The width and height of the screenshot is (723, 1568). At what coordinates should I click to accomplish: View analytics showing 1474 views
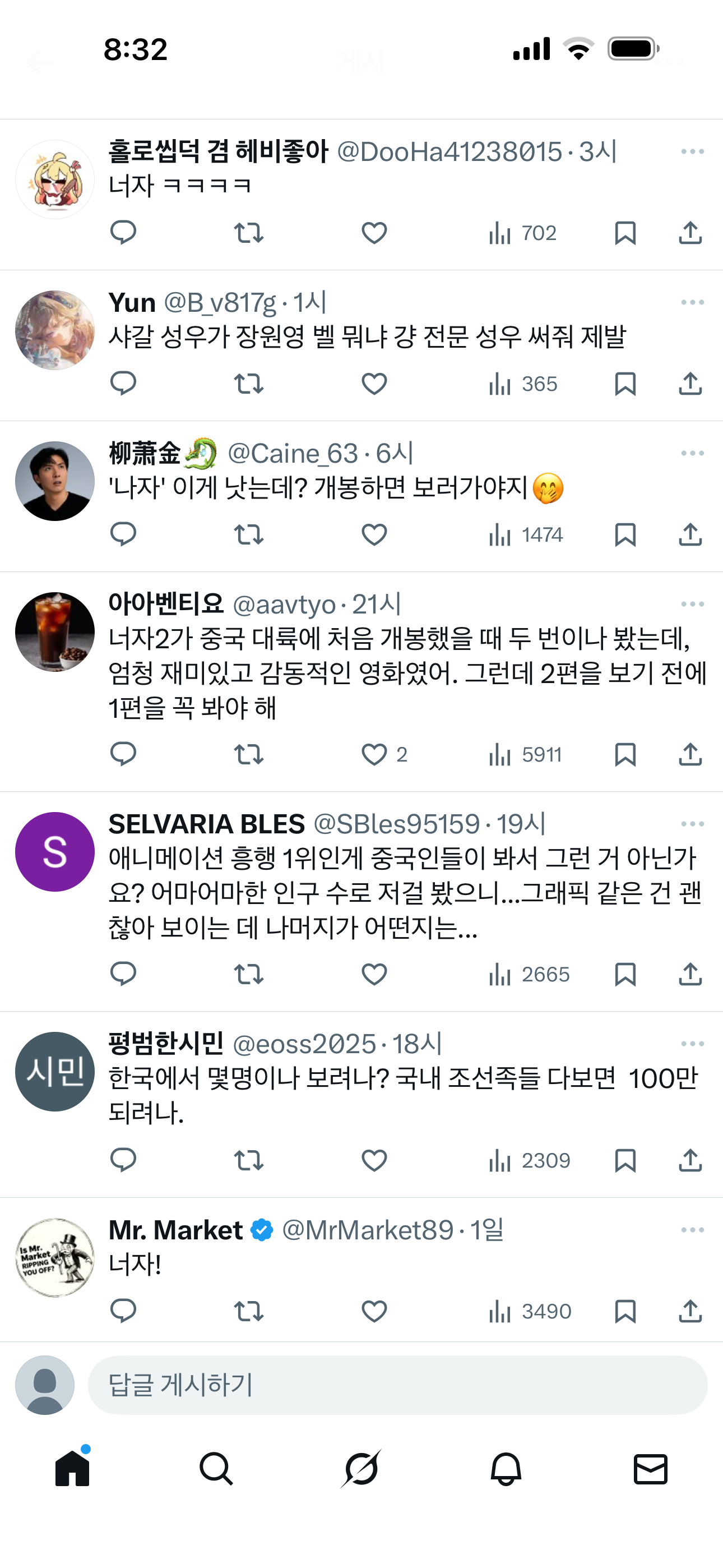(526, 534)
